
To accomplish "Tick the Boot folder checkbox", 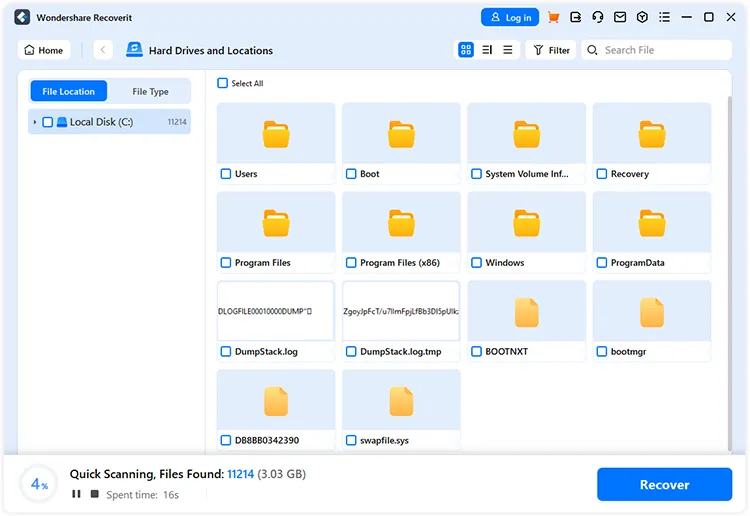I will tap(351, 174).
